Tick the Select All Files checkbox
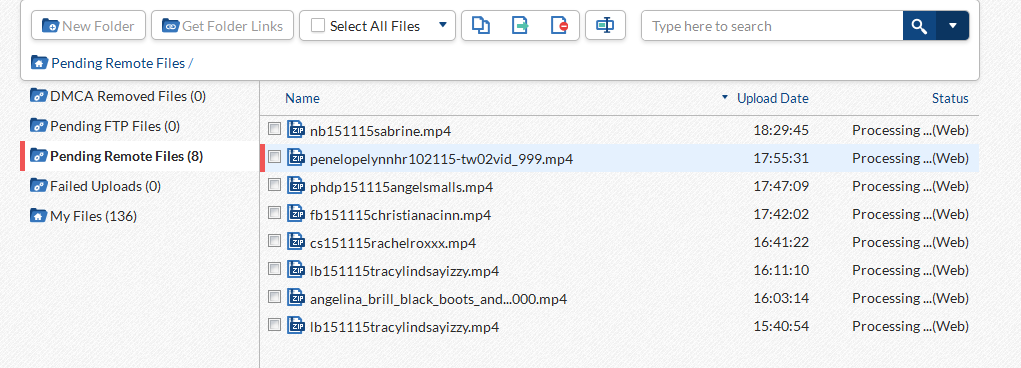This screenshot has width=1021, height=368. 318,26
